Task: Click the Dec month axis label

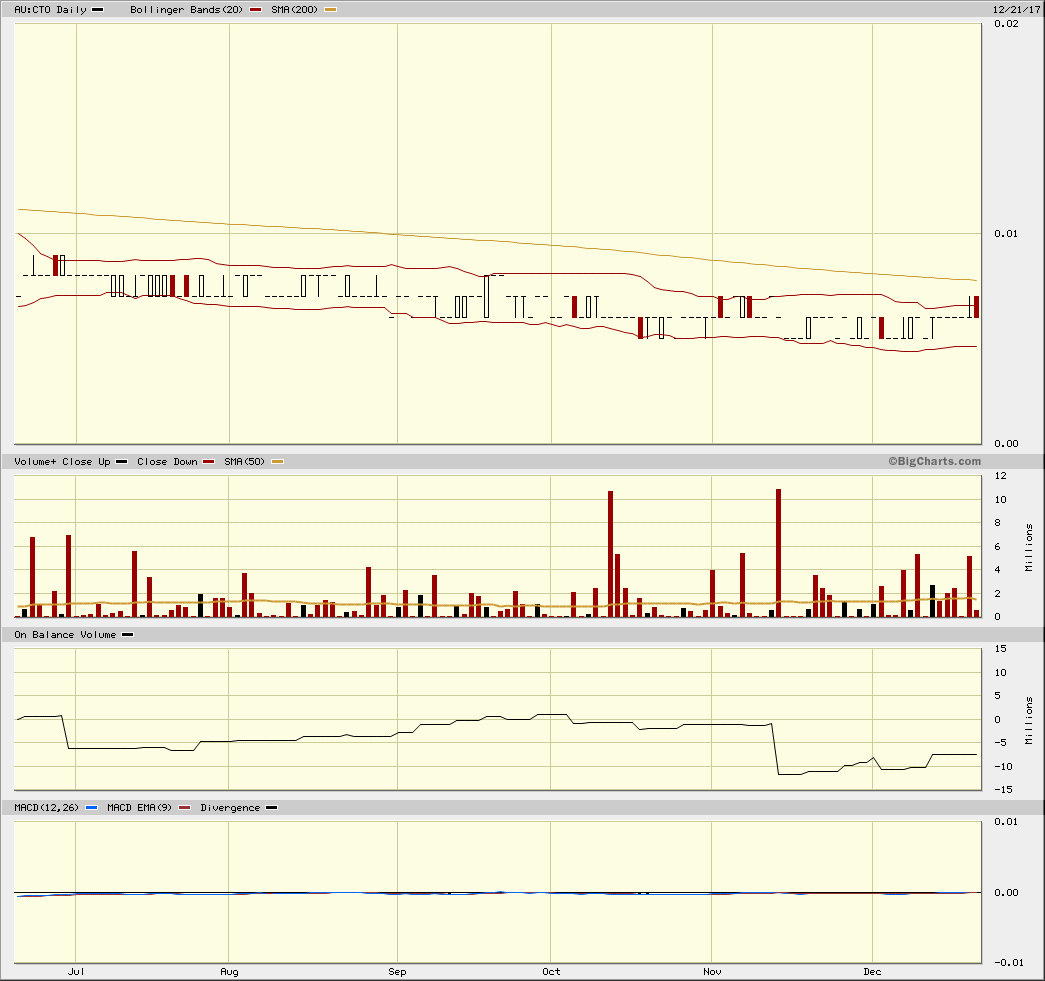Action: [x=872, y=972]
